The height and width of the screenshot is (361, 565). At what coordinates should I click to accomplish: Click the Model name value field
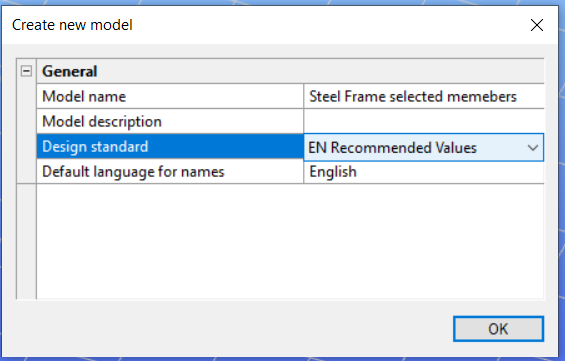424,96
